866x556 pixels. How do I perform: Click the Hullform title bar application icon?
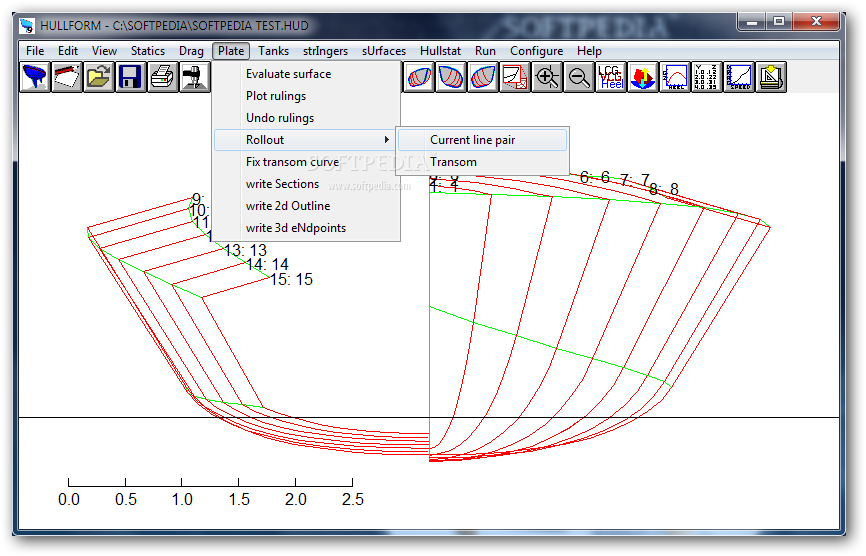27,25
